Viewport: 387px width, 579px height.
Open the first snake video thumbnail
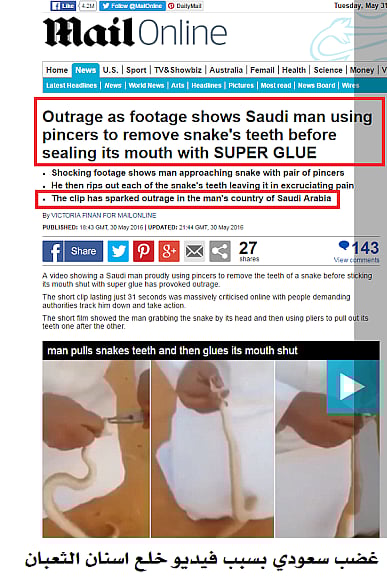(x=96, y=449)
